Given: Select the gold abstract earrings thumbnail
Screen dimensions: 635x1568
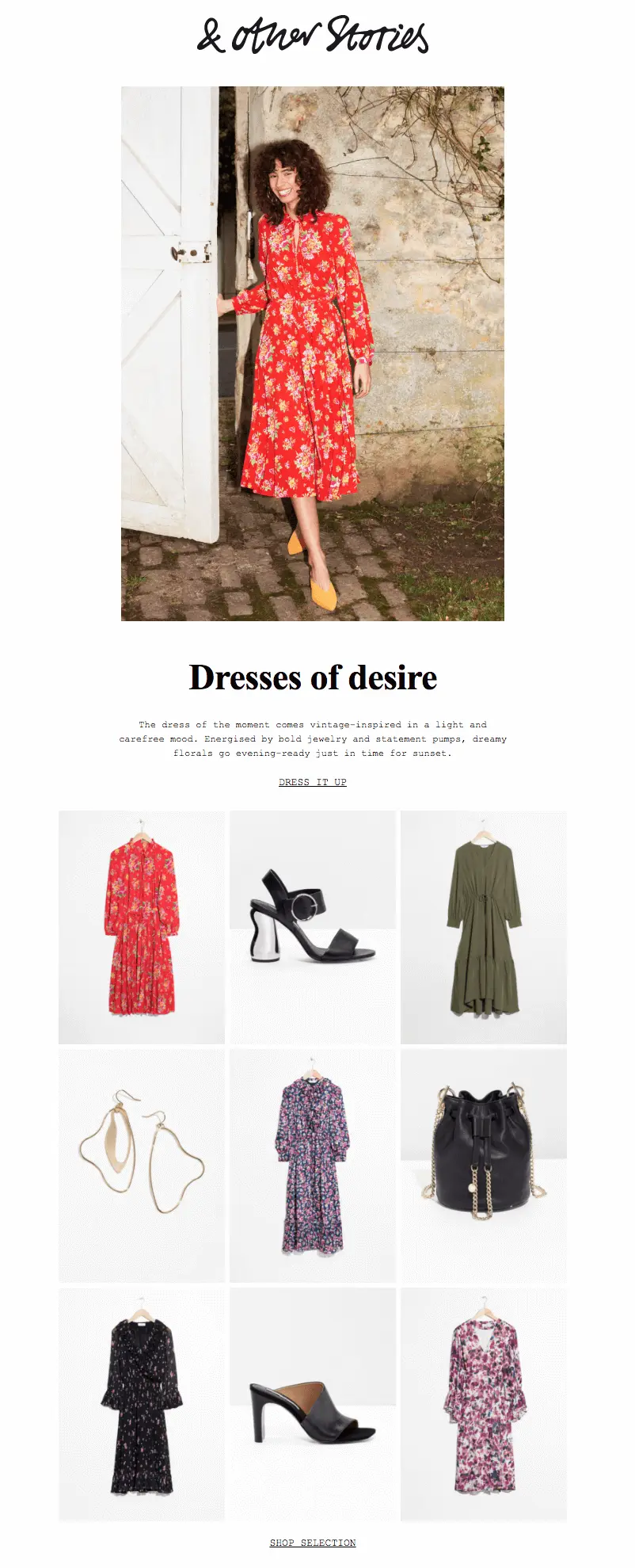Looking at the screenshot, I should click(142, 1166).
